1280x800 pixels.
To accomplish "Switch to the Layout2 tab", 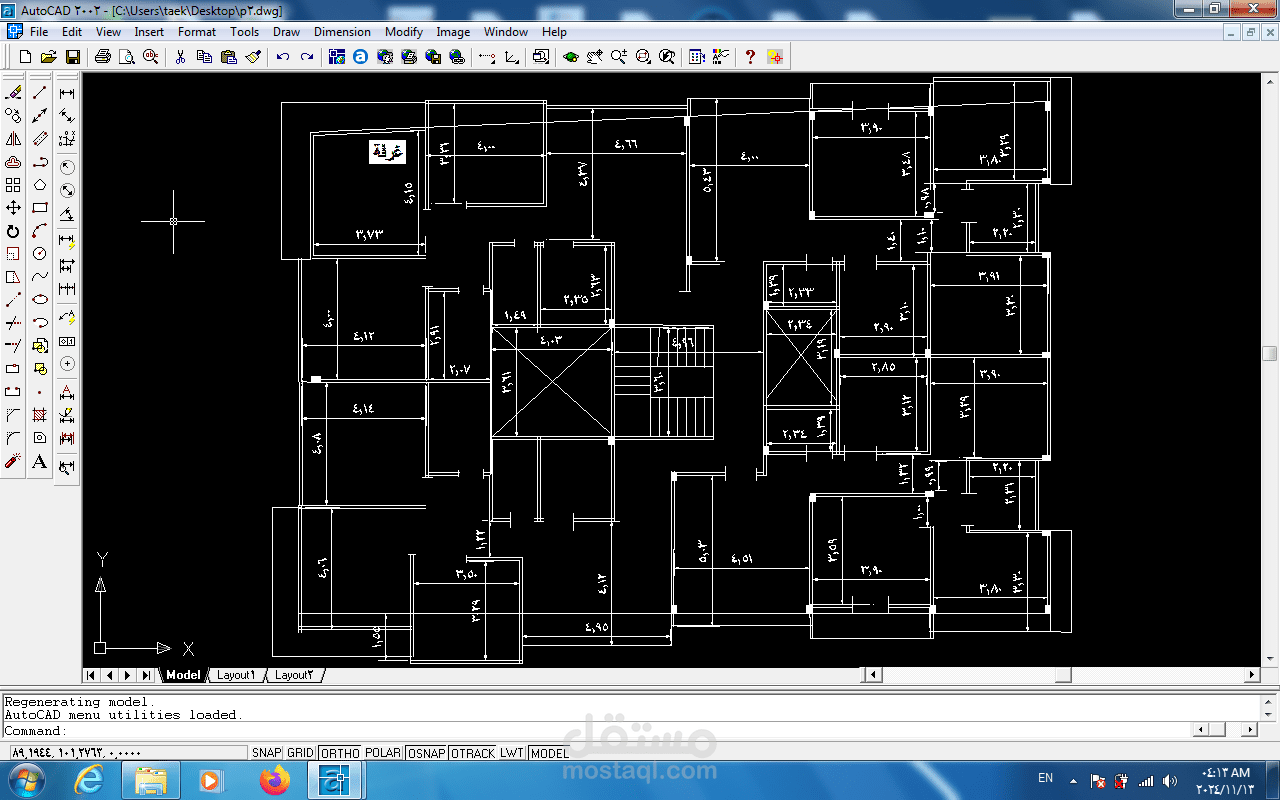I will pos(294,675).
